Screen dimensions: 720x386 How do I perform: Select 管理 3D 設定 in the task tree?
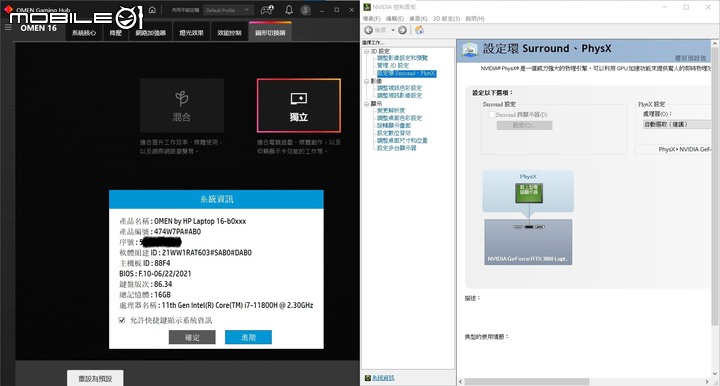(393, 66)
